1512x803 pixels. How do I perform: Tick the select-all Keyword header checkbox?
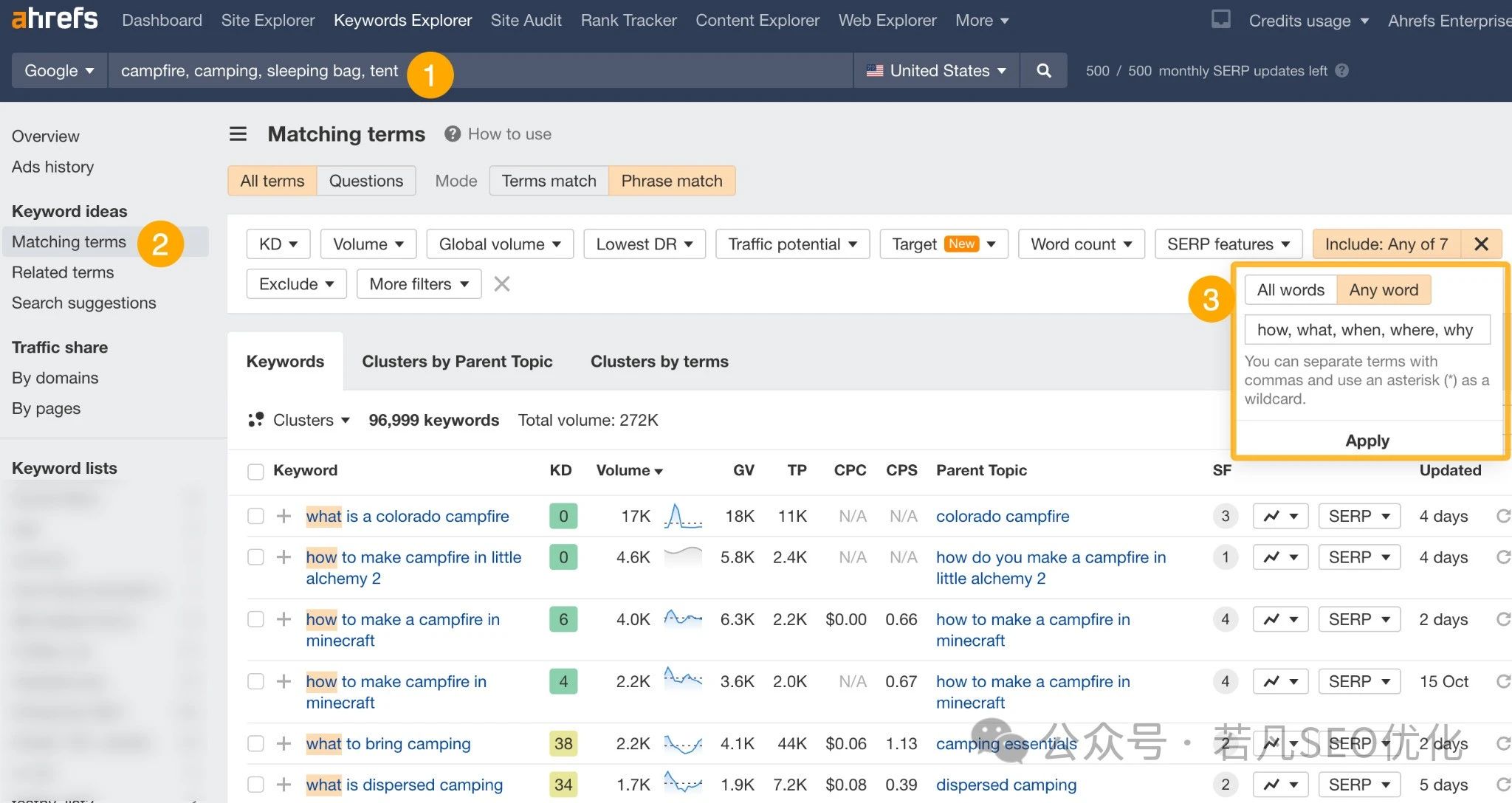tap(255, 472)
